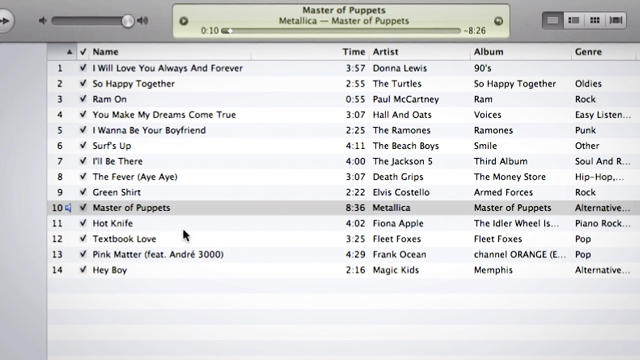Click the round arrow icon left of song title
The width and height of the screenshot is (640, 360).
pos(184,21)
